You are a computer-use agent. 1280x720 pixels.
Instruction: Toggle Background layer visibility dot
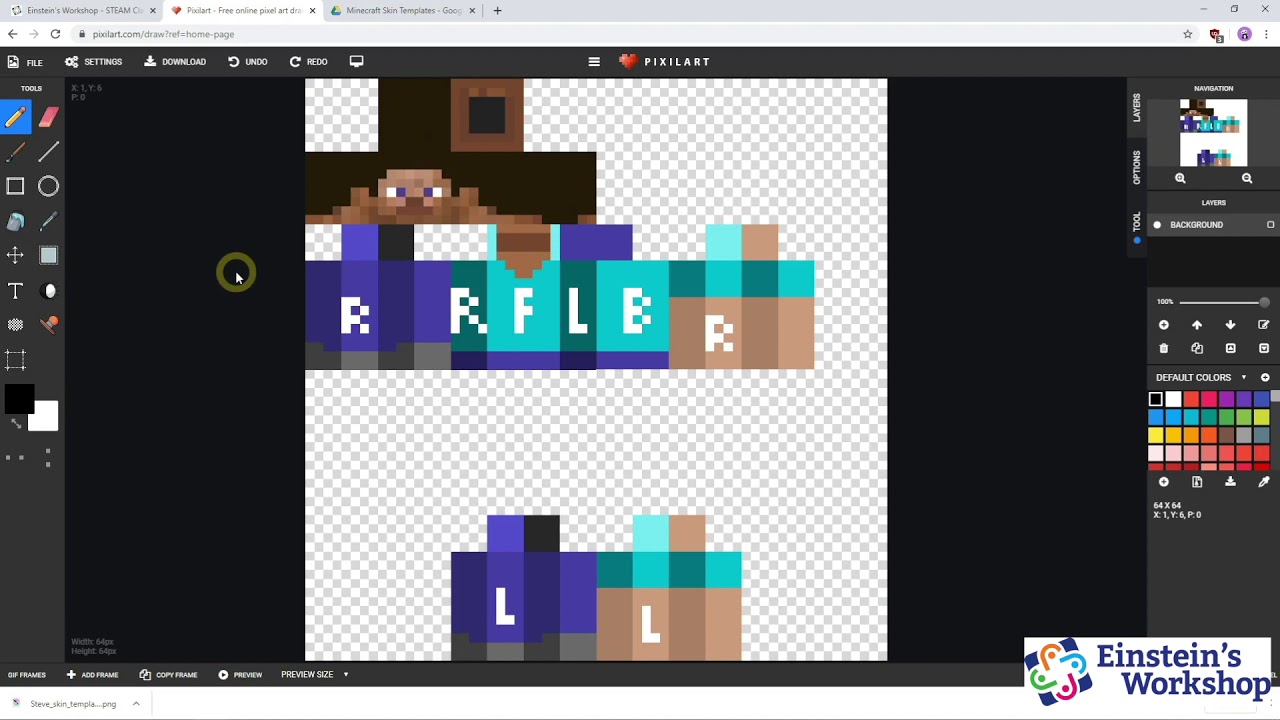1157,225
